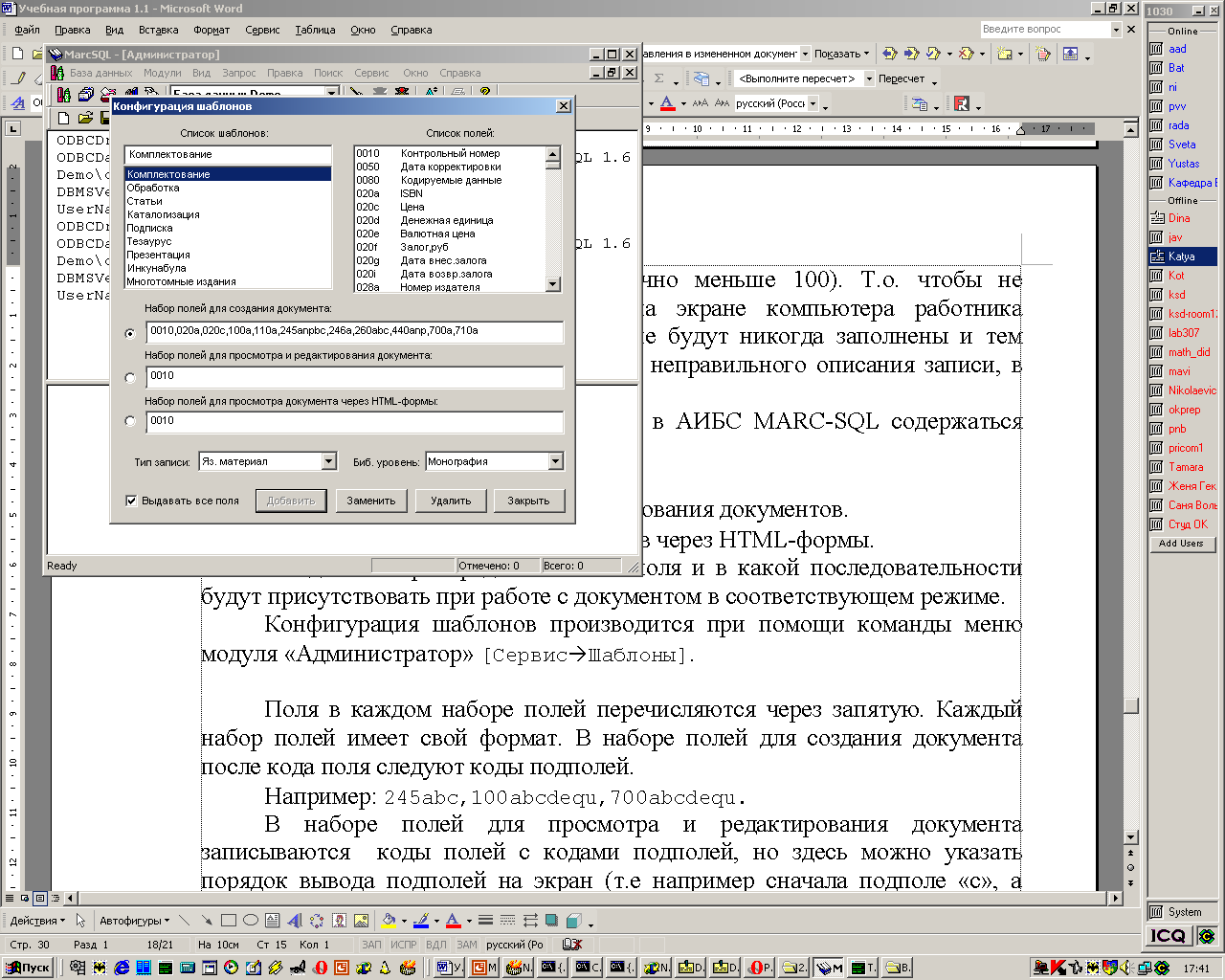
Task: Go to previous change in reviewing toolbar
Action: (890, 54)
